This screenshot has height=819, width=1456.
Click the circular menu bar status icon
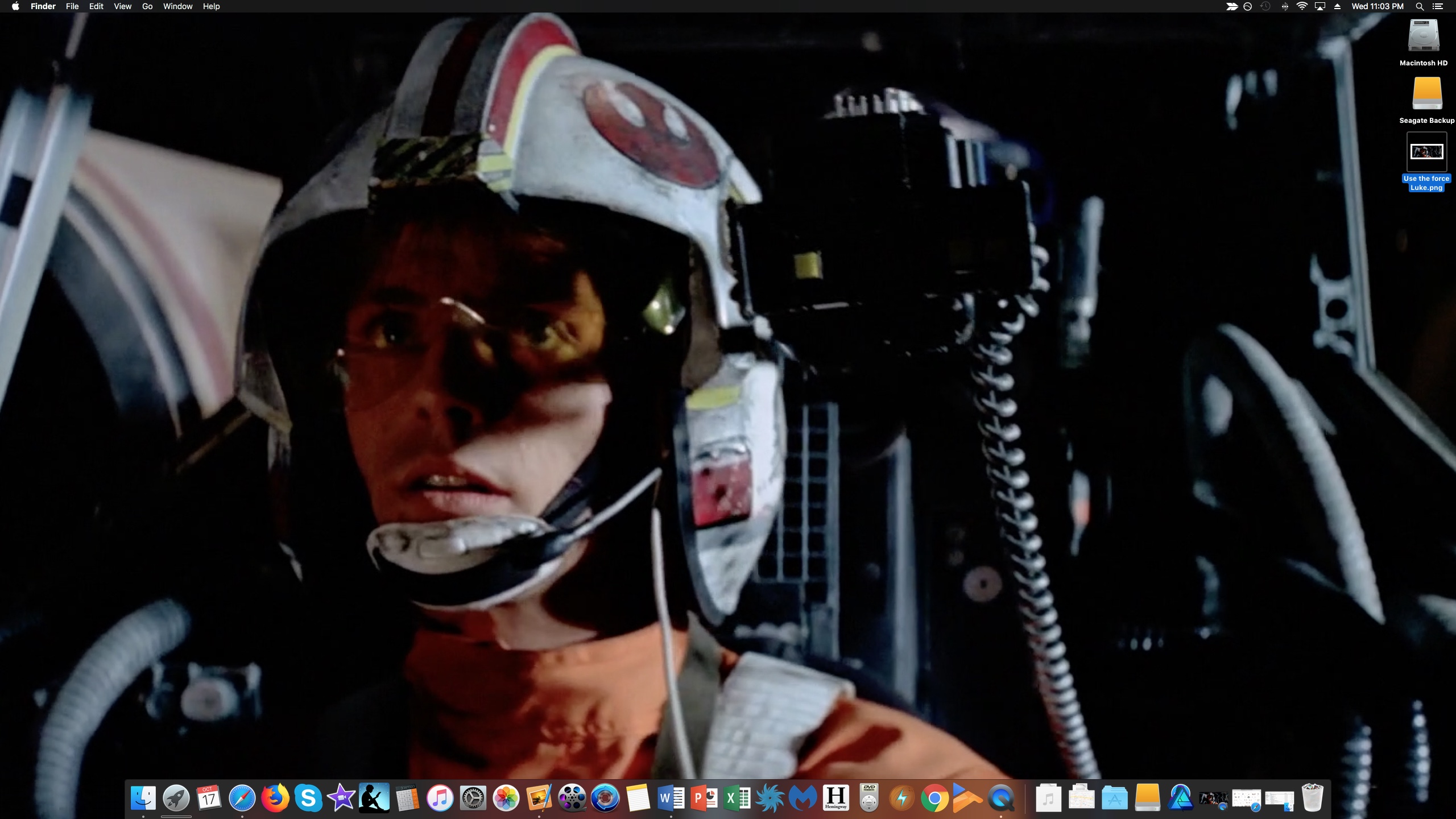(1247, 6)
